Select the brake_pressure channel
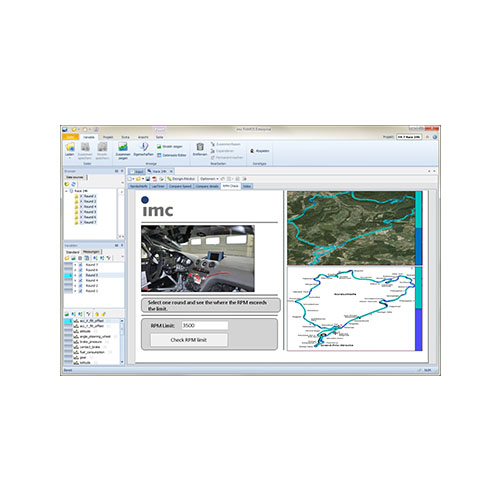The width and height of the screenshot is (500, 500). pos(91,342)
